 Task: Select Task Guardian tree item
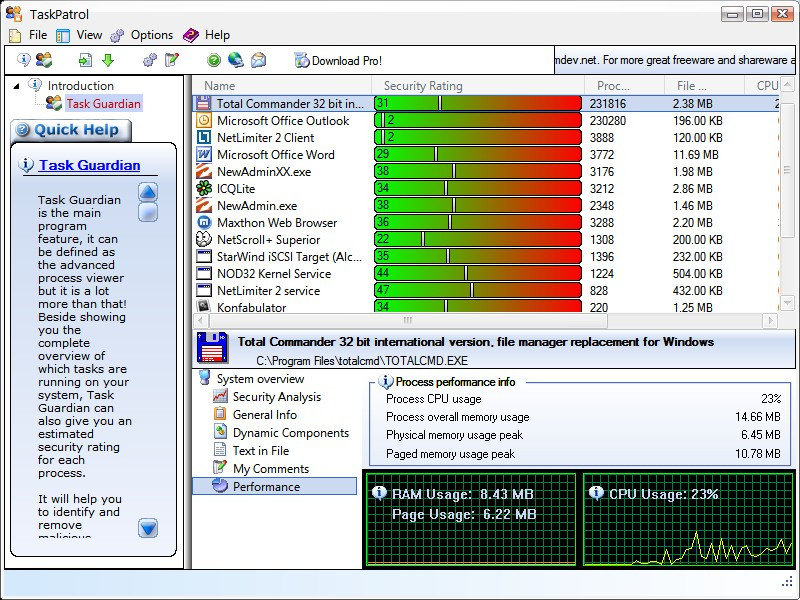(x=104, y=104)
